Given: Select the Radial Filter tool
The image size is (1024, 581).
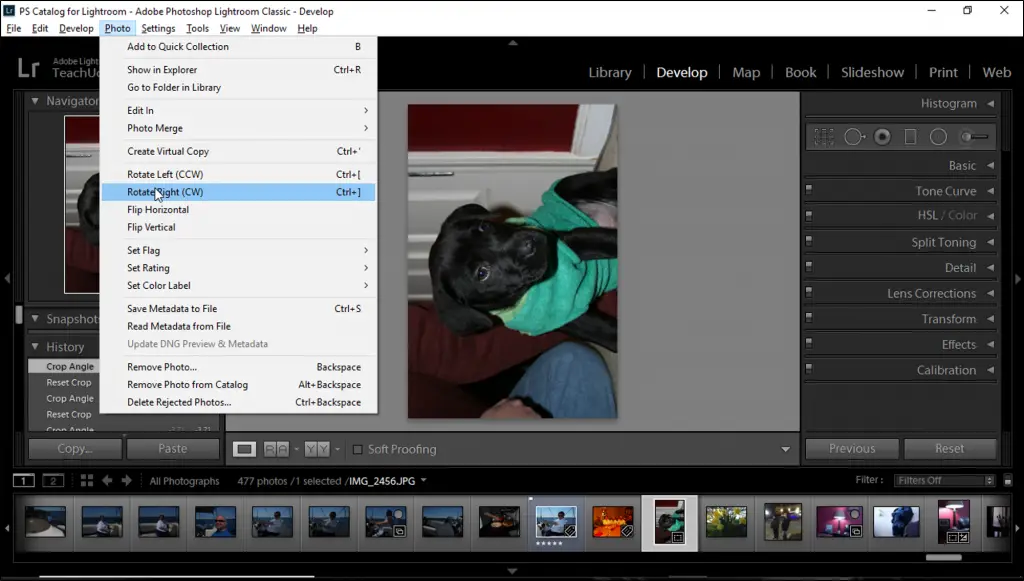Looking at the screenshot, I should [938, 136].
